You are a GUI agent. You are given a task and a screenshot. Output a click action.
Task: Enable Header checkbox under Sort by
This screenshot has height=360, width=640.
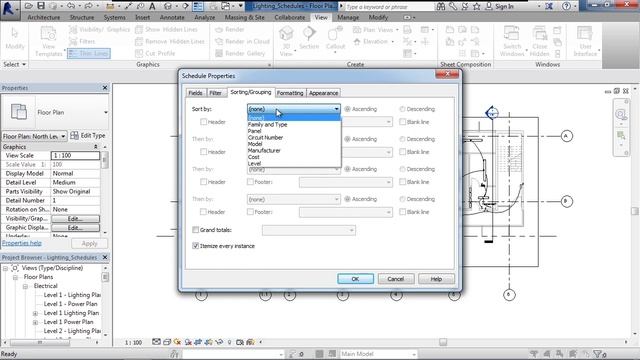coord(203,122)
